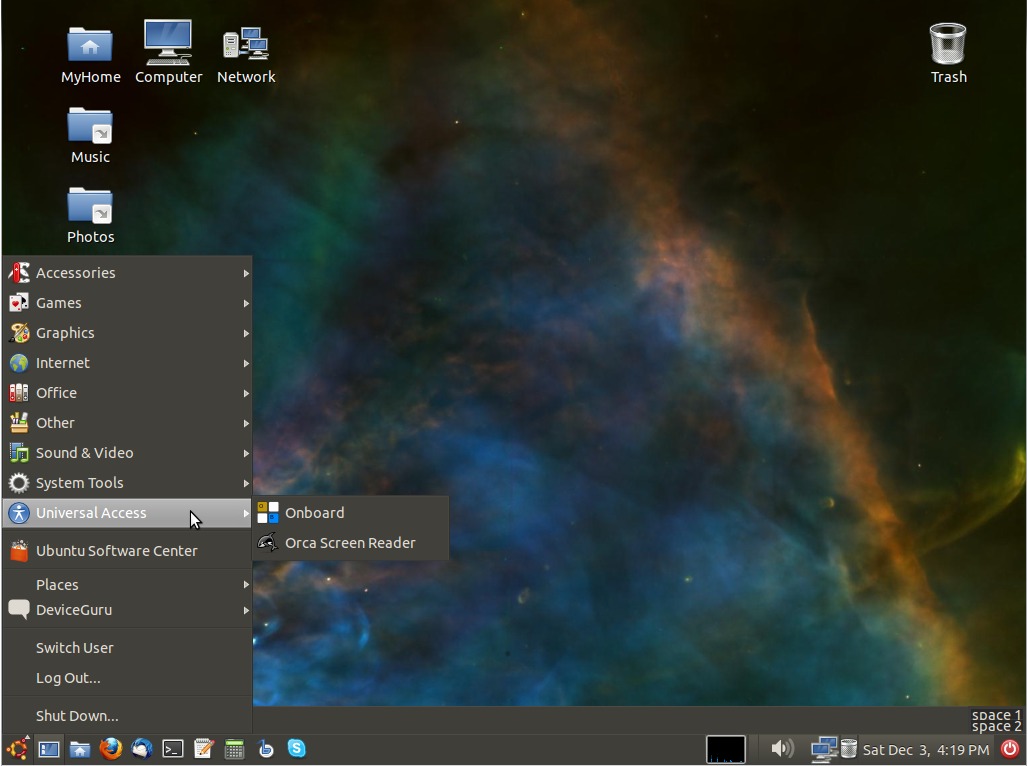The height and width of the screenshot is (766, 1028).
Task: Choose Shut Down... from the menu
Action: click(x=127, y=716)
